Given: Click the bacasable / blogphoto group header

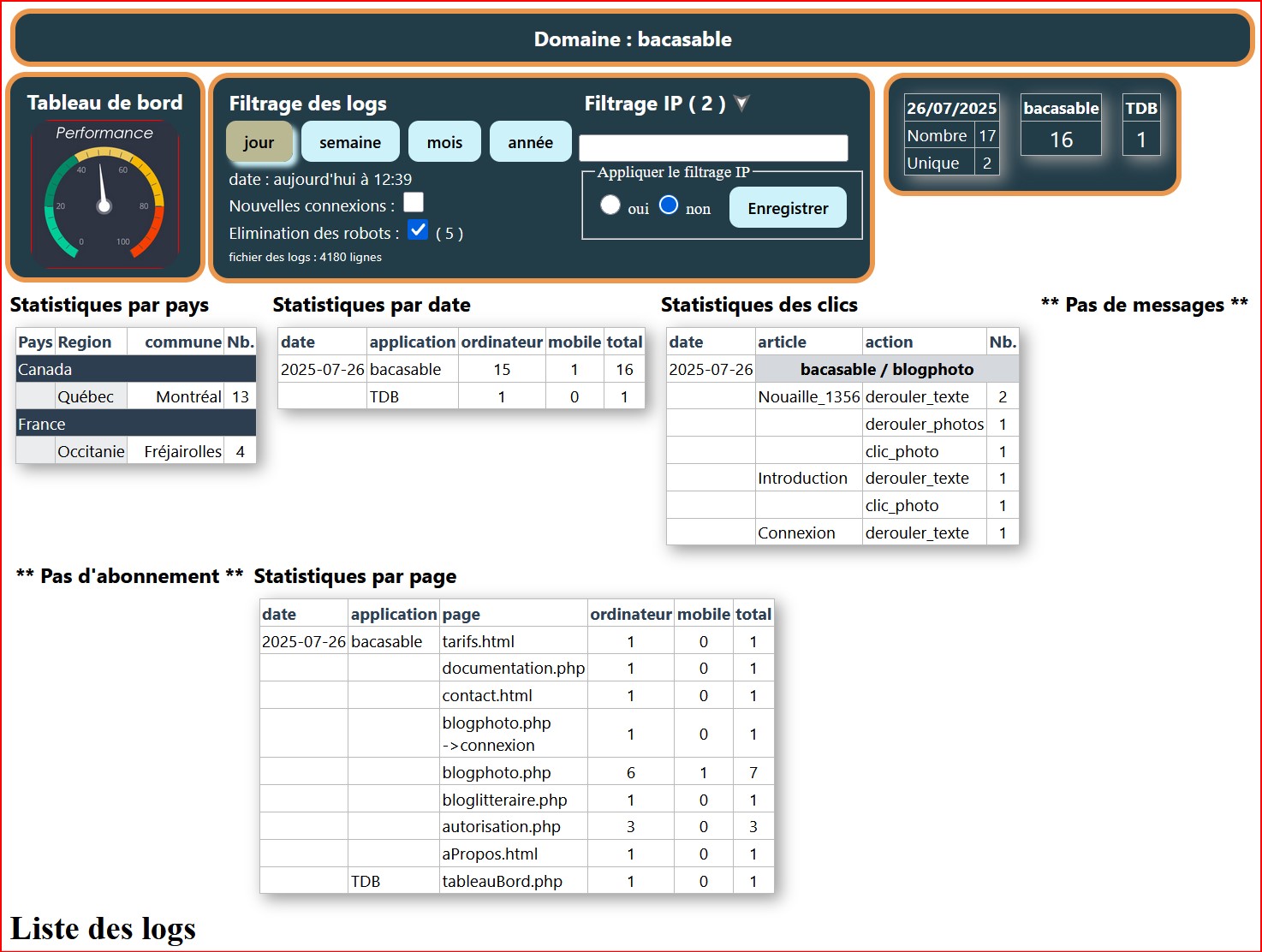Looking at the screenshot, I should (x=886, y=369).
